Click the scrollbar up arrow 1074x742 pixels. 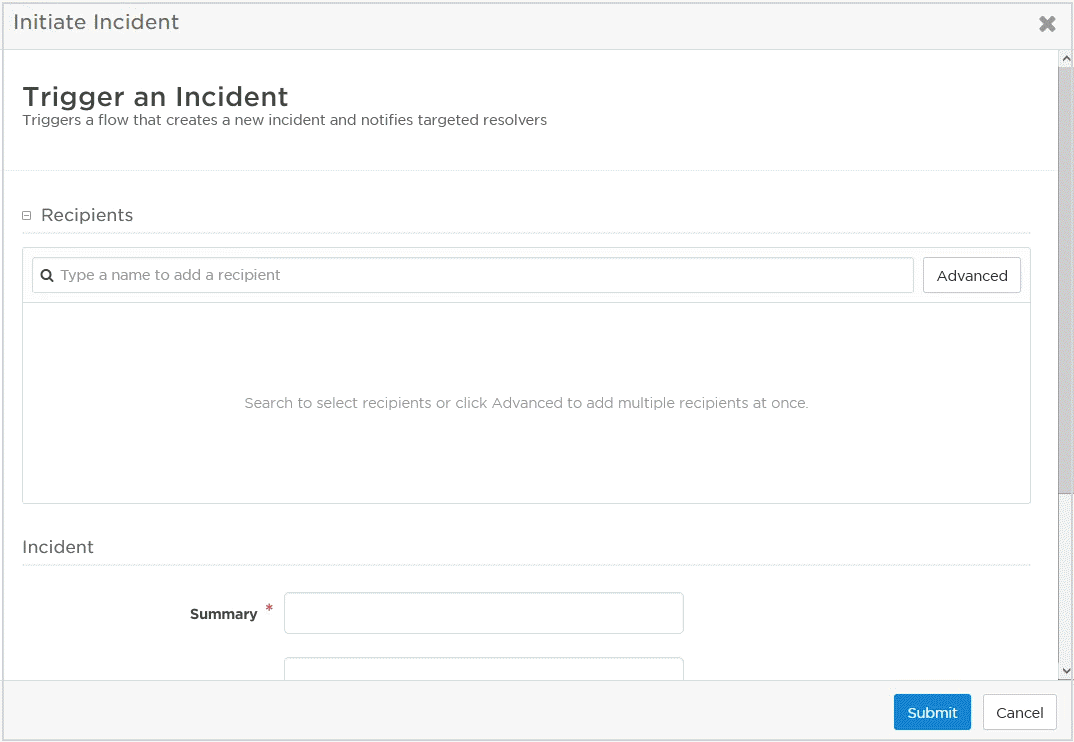[1066, 59]
